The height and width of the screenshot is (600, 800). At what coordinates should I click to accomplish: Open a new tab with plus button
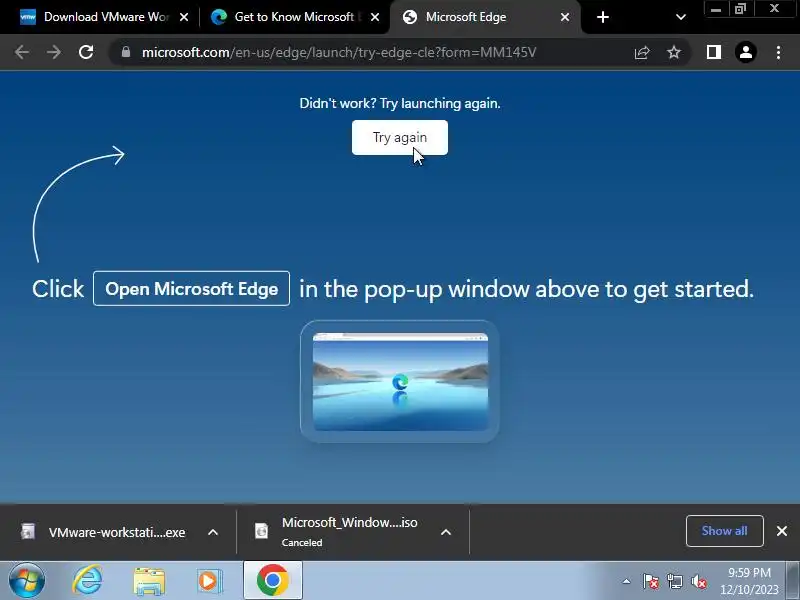603,17
